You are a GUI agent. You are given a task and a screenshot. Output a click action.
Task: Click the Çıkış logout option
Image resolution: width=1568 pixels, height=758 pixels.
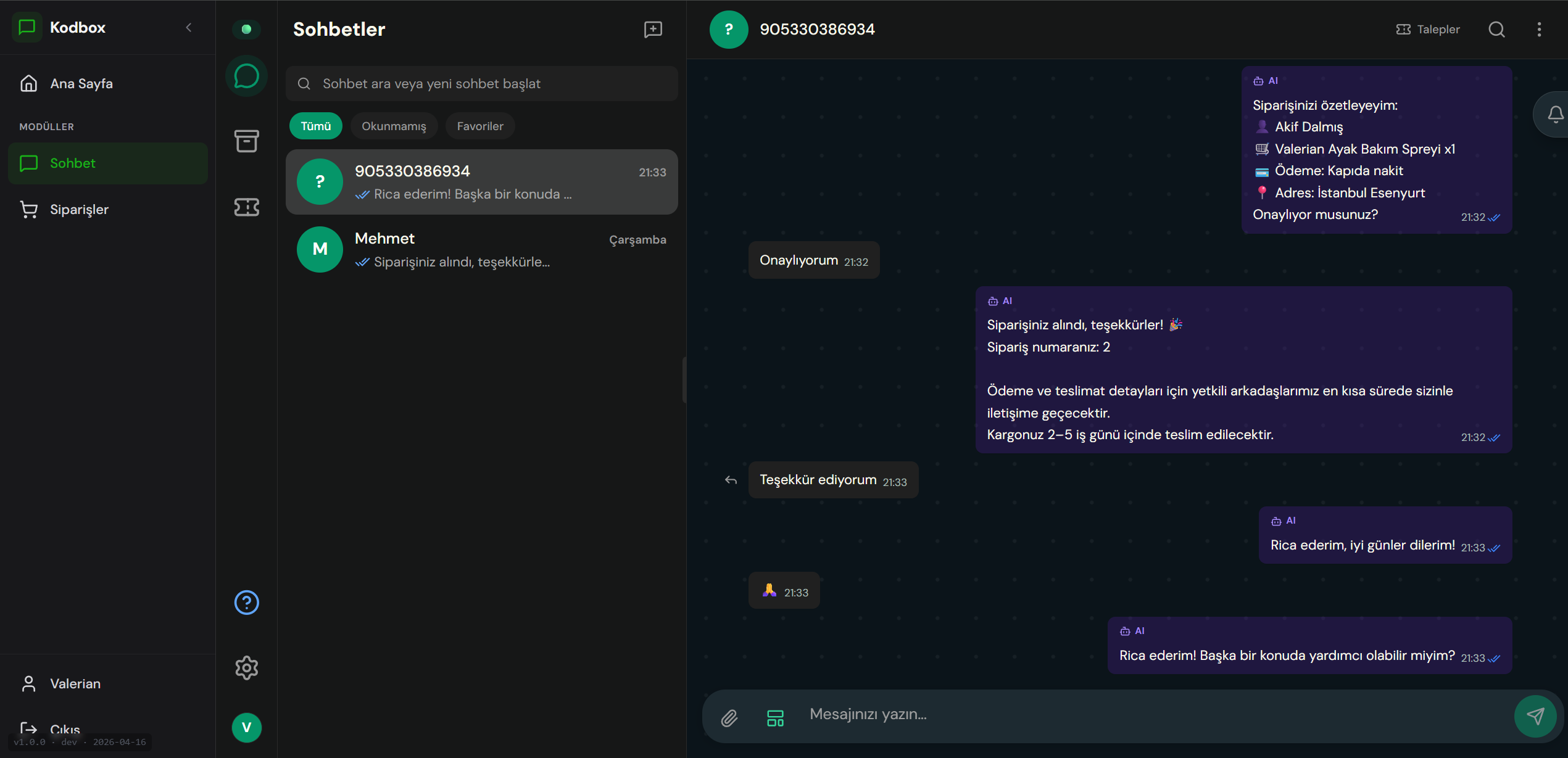108,728
